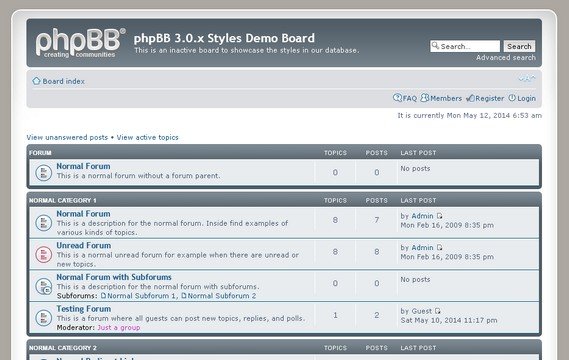
Task: Open the Normal Category 1 heading link
Action: pos(63,200)
